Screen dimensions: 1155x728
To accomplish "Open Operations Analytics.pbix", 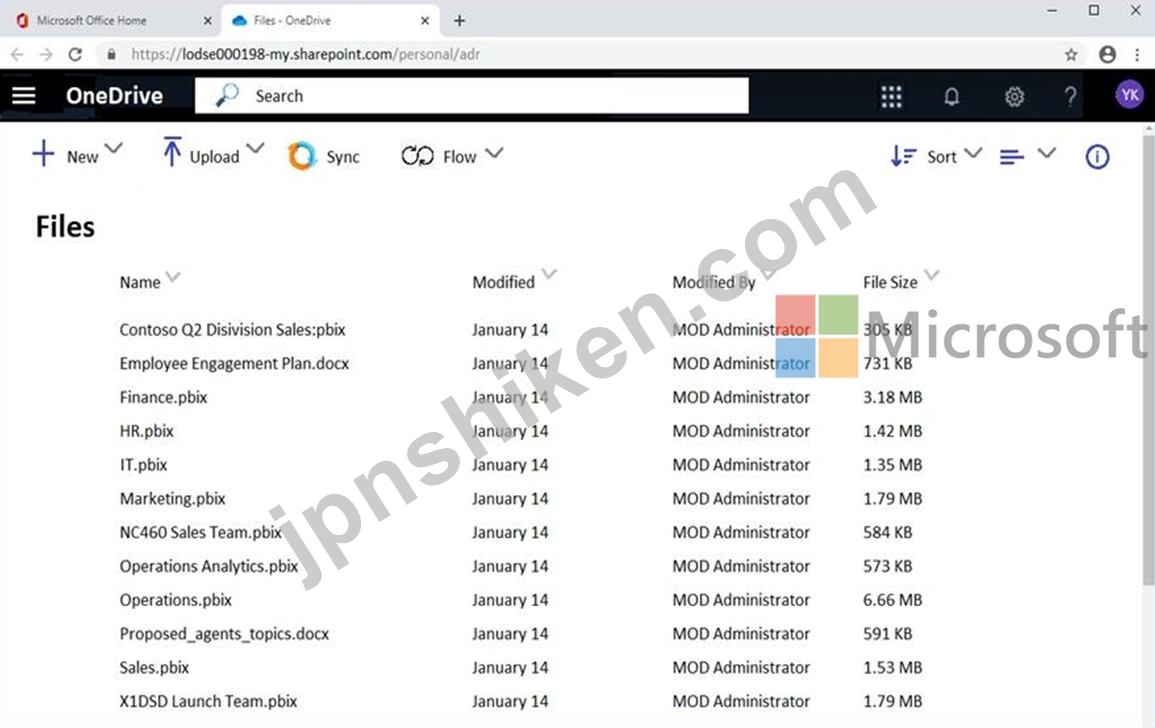I will (x=208, y=566).
